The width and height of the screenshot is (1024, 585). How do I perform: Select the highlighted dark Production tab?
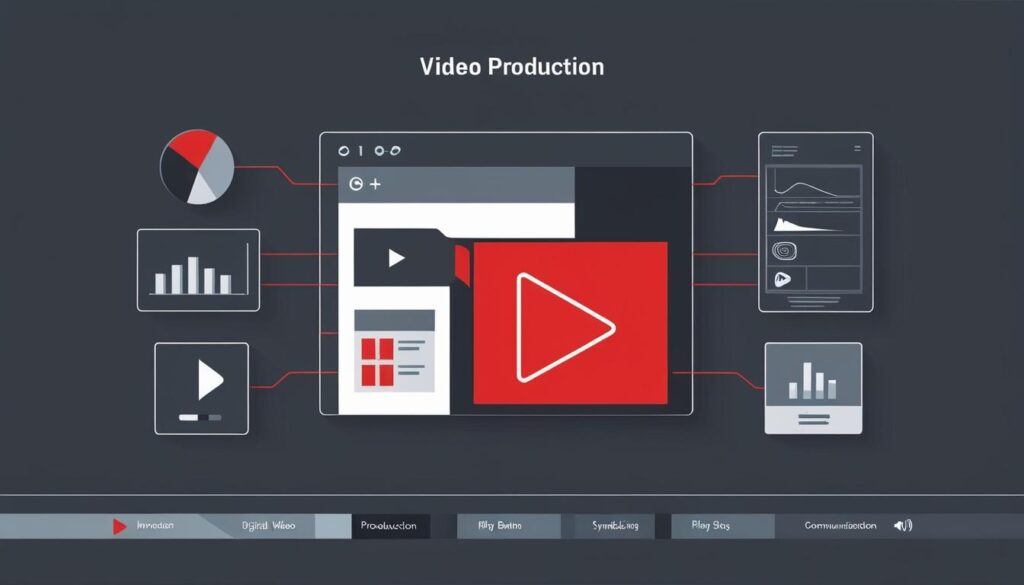[x=390, y=526]
